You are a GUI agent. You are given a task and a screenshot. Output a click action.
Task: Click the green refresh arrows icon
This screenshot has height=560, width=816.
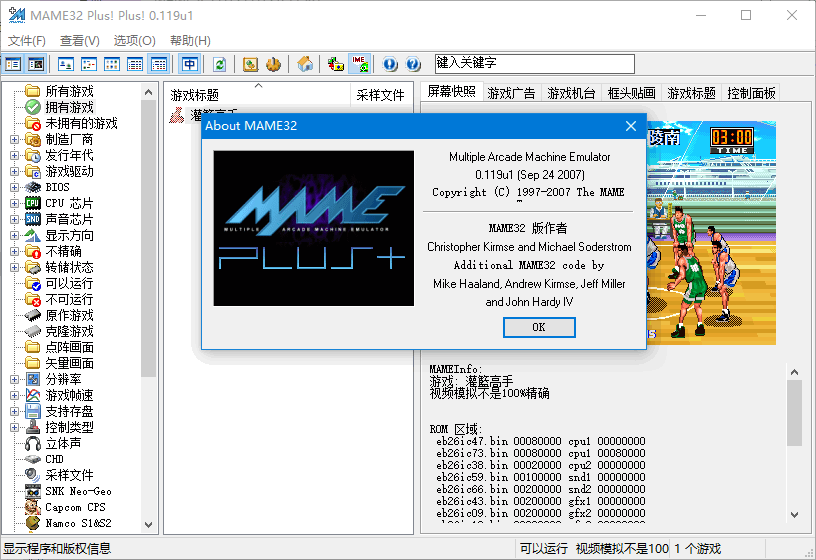click(220, 65)
